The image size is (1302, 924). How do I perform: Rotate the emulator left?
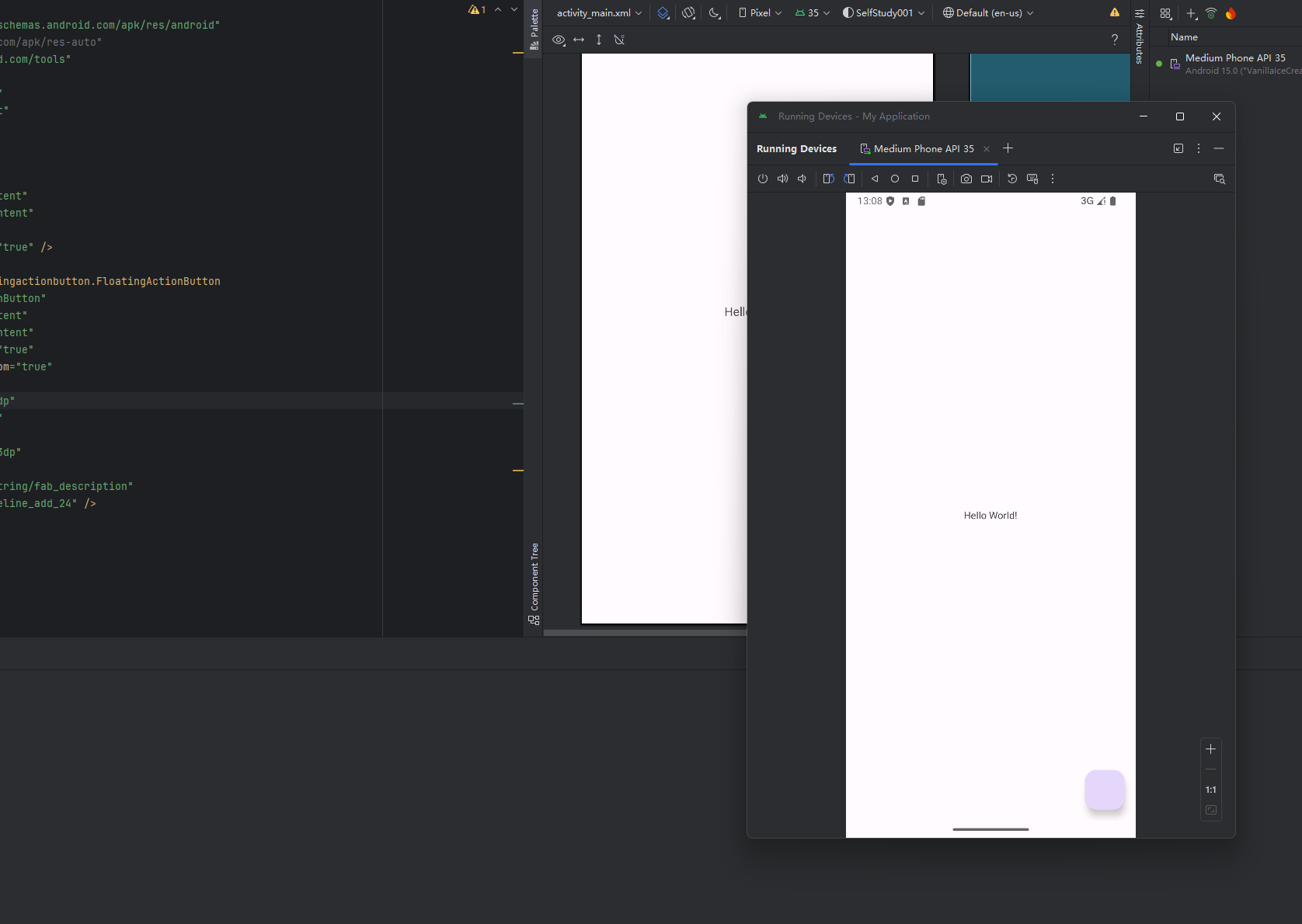828,179
